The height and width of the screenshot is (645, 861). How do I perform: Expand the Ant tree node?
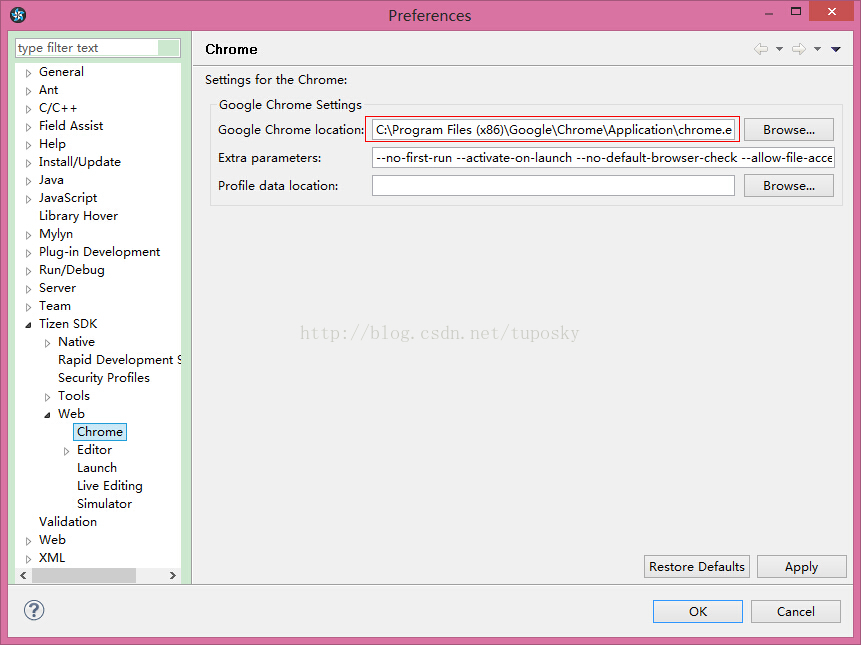click(29, 91)
